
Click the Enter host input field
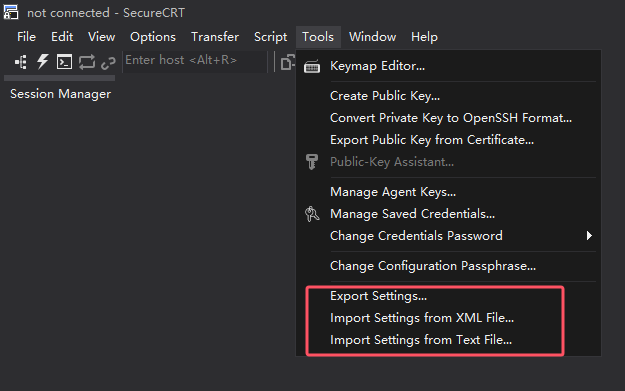tap(195, 61)
